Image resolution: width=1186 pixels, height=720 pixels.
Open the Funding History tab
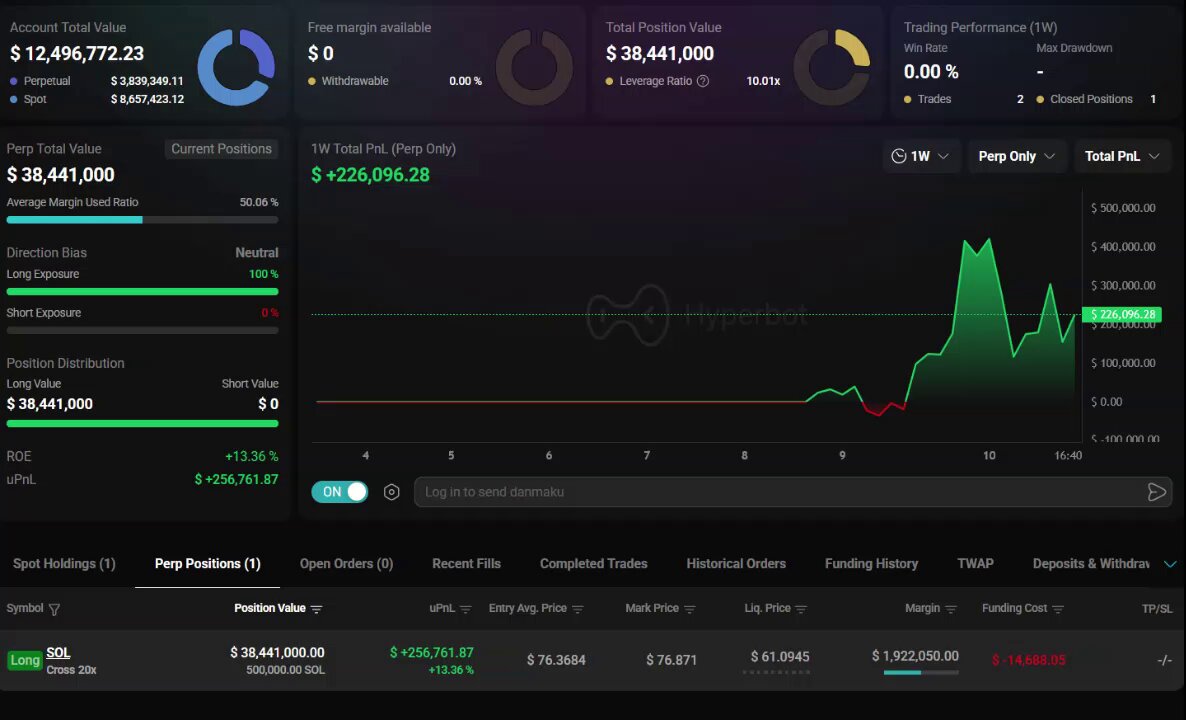pyautogui.click(x=871, y=563)
